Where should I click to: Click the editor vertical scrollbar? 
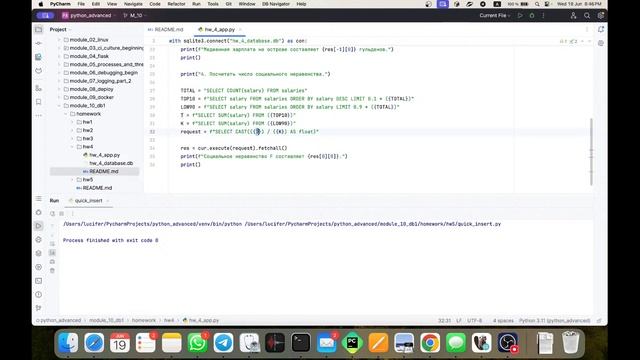591,152
